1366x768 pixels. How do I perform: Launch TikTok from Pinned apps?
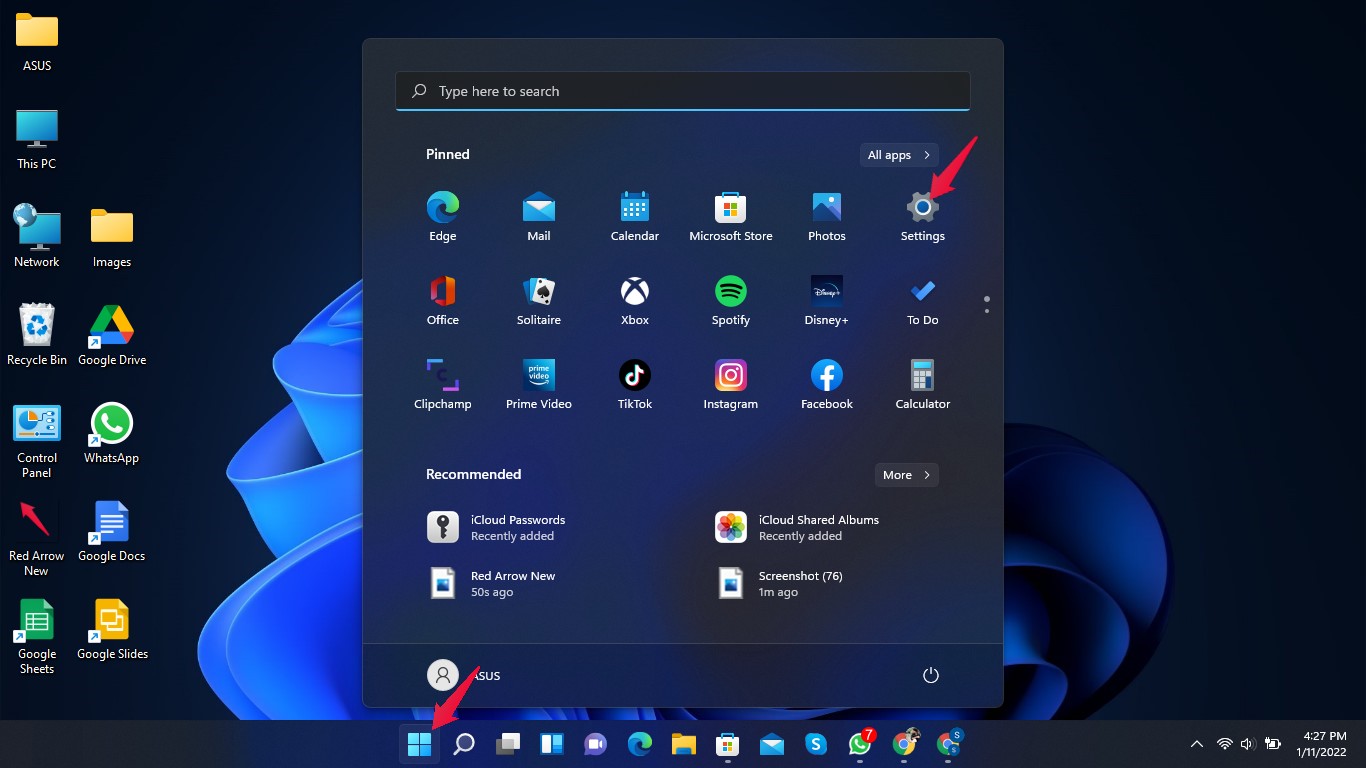tap(635, 382)
